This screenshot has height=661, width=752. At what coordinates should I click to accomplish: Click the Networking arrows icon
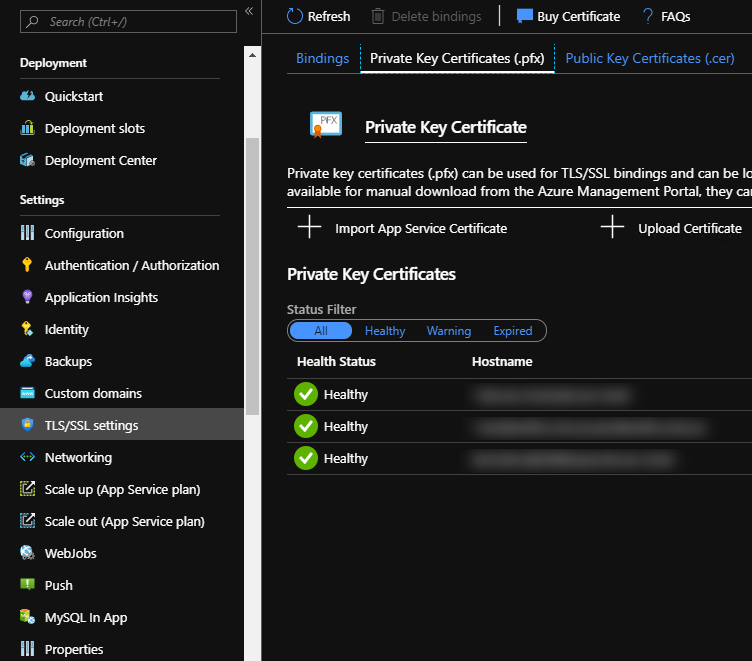[x=27, y=457]
